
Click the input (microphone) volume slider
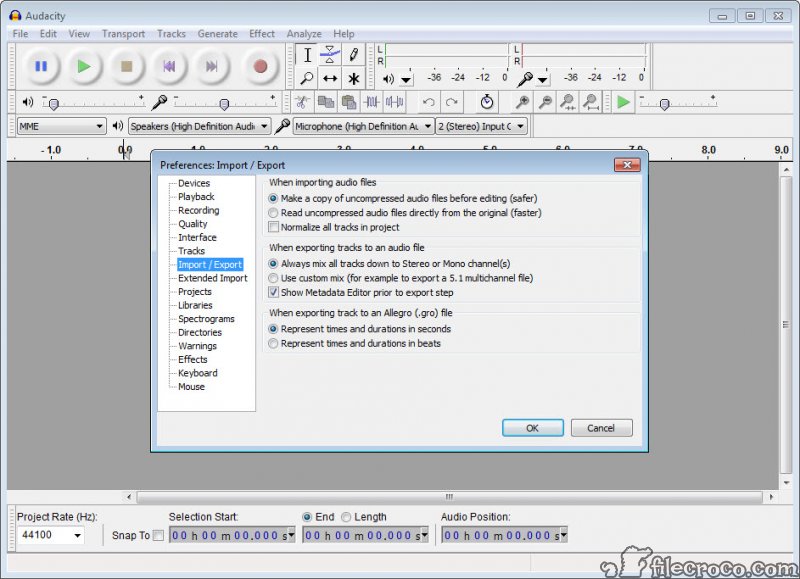click(x=224, y=103)
